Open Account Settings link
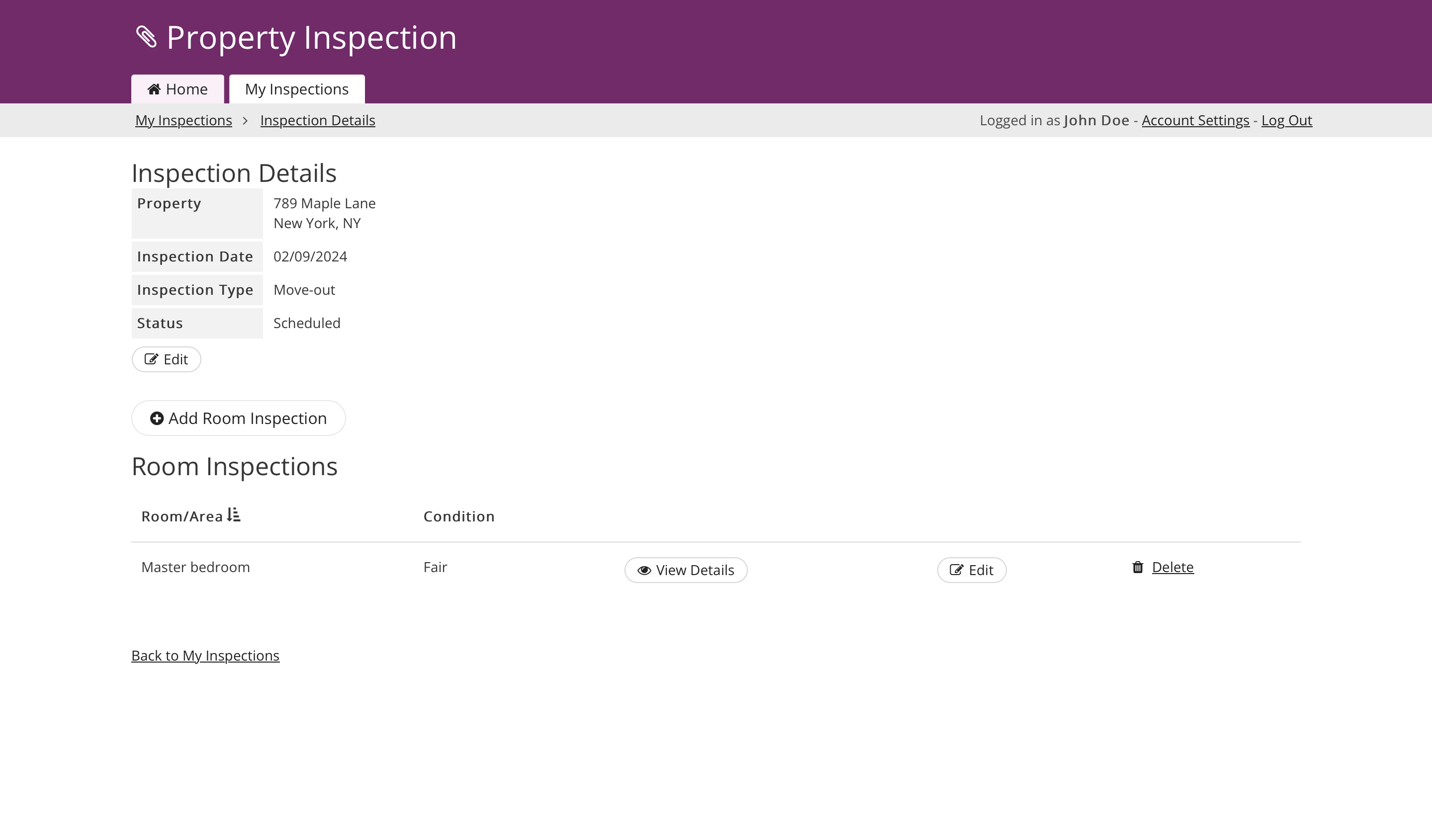This screenshot has height=840, width=1432. tap(1195, 121)
